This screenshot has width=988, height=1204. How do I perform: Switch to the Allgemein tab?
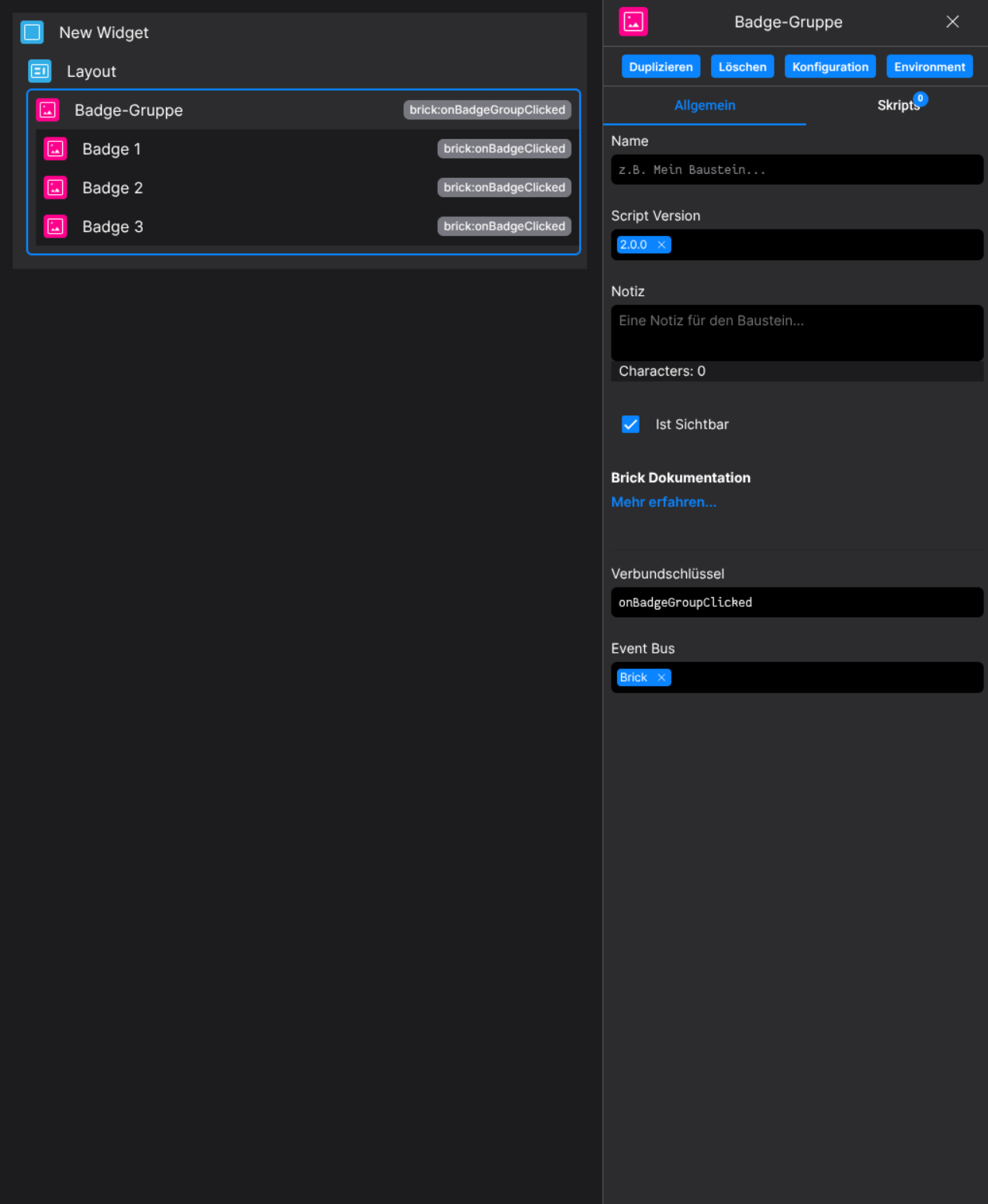coord(704,106)
